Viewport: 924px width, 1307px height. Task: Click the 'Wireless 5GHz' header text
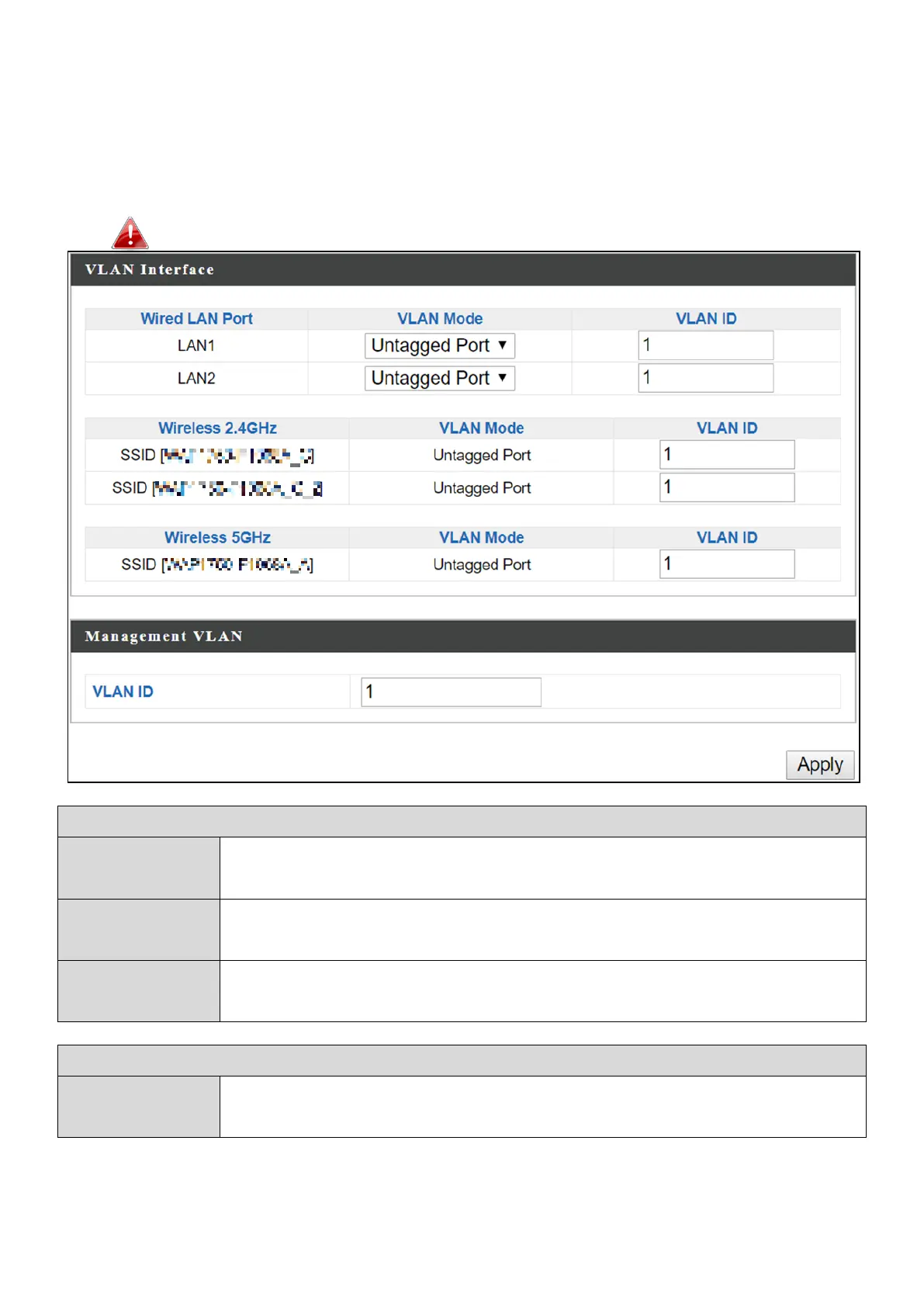[x=217, y=537]
